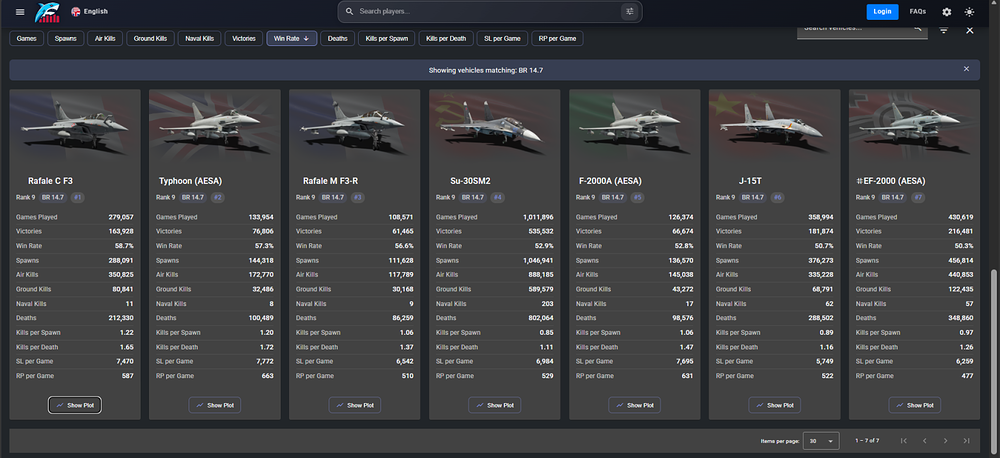Sort vehicles by Kills per Spawn
This screenshot has width=1000, height=458.
(386, 38)
